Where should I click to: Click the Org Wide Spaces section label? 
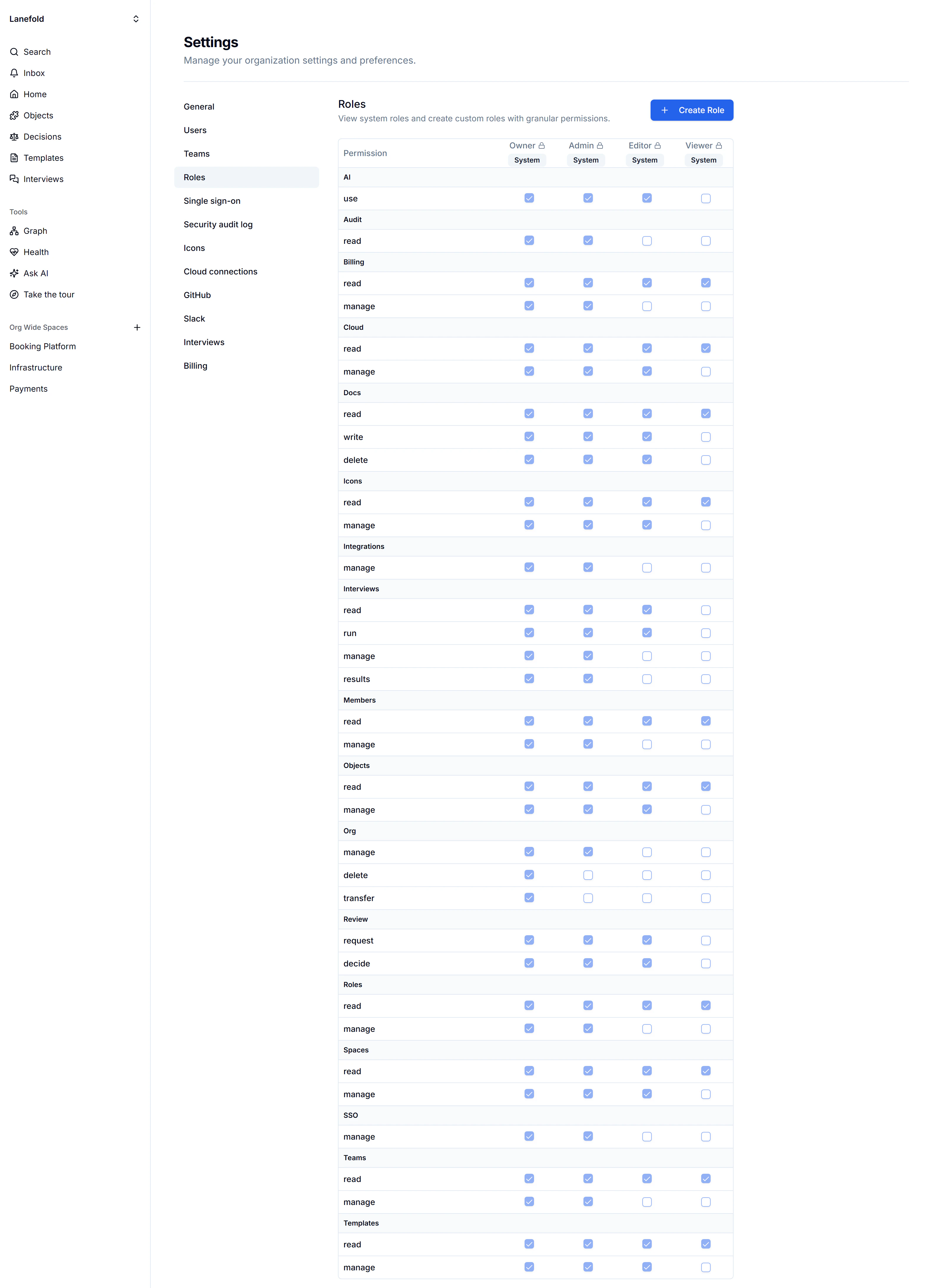[39, 327]
